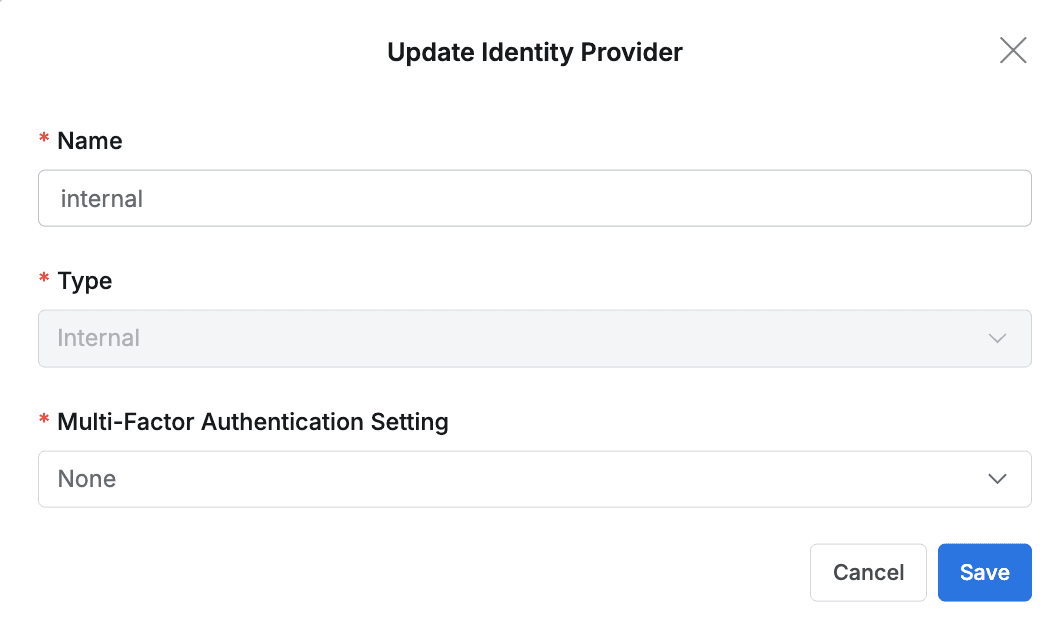Click the red asterisk next to Type
This screenshot has width=1064, height=632.
click(x=43, y=281)
